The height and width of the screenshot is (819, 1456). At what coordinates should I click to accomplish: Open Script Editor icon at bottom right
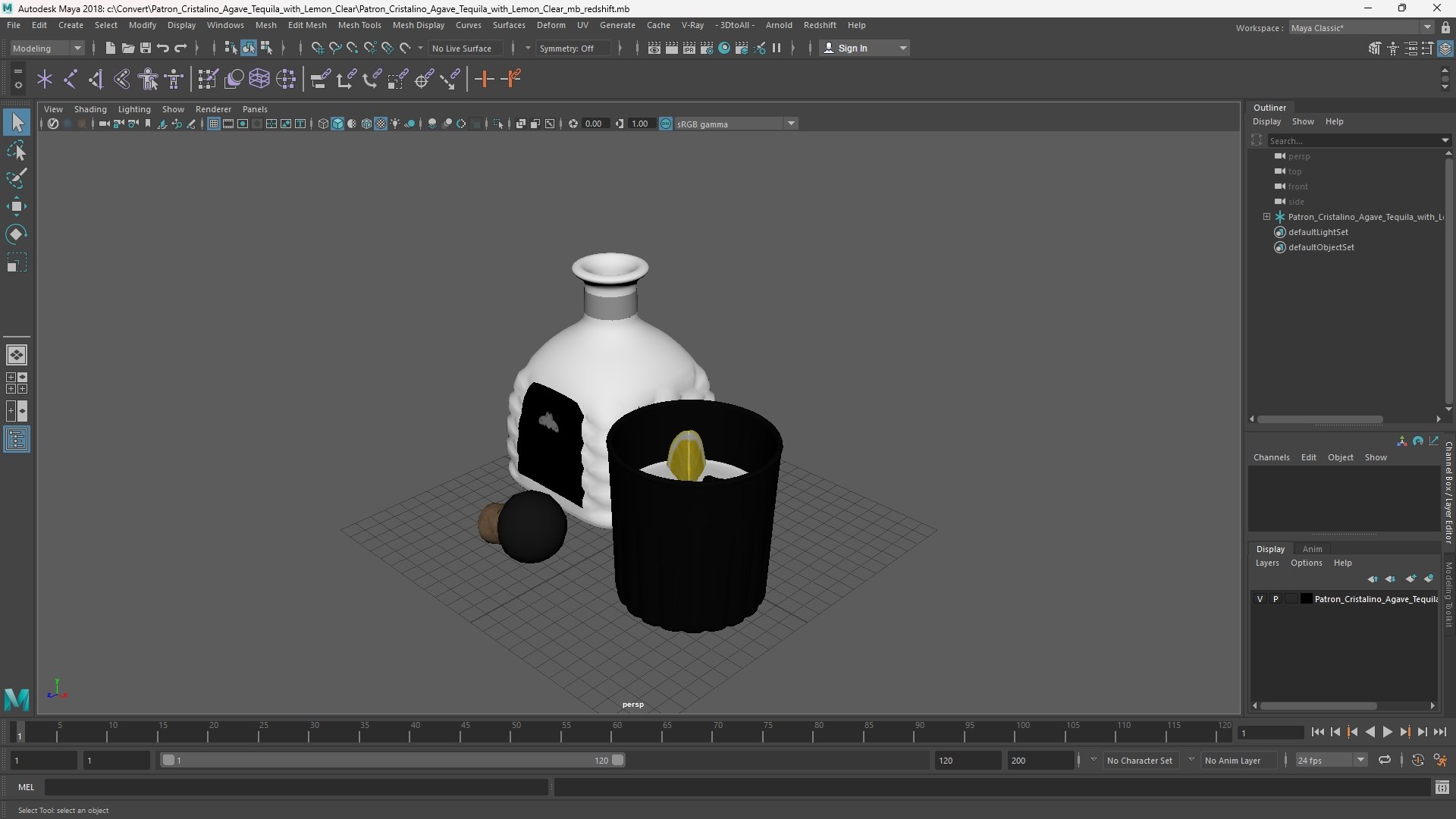pos(1442,788)
